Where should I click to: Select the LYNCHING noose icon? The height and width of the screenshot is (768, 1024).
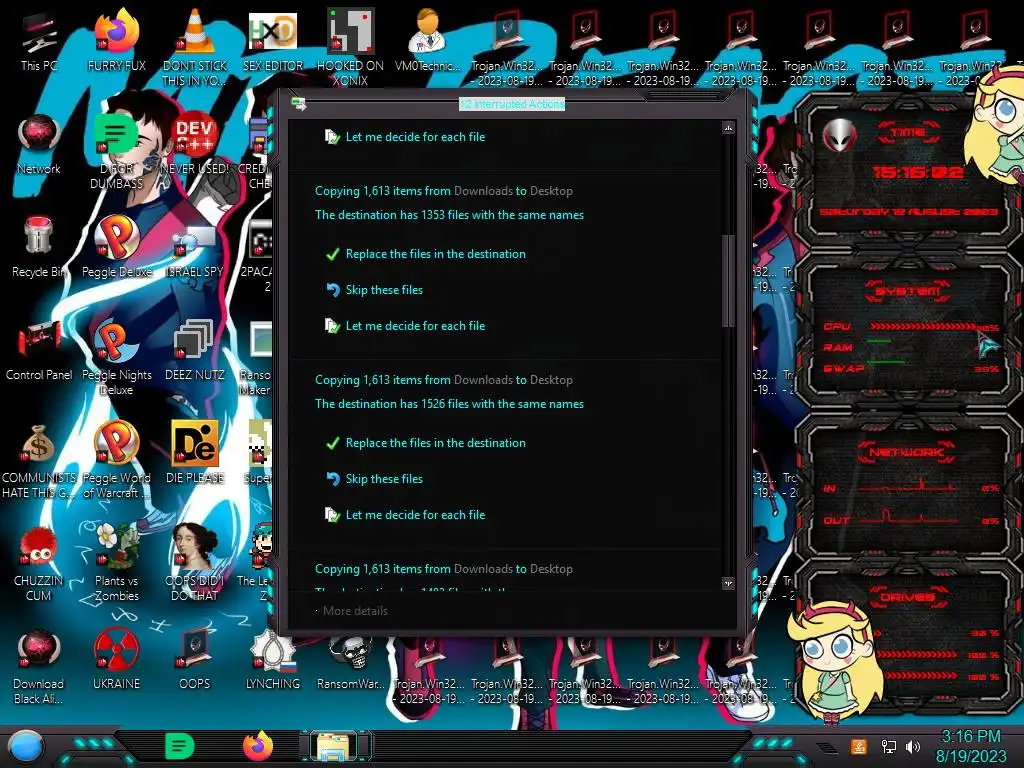pyautogui.click(x=272, y=658)
